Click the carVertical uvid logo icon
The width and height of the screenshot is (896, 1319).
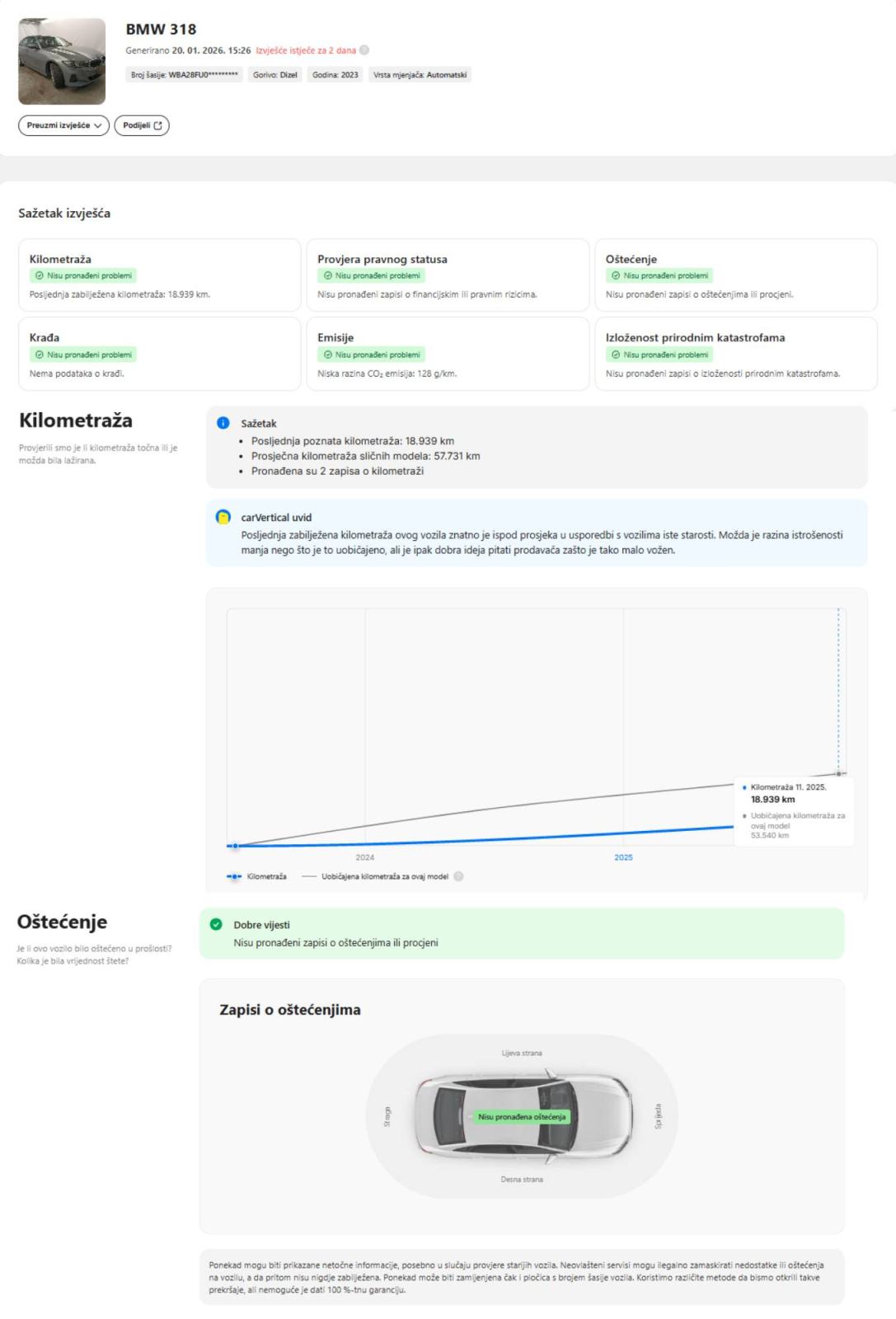point(223,517)
